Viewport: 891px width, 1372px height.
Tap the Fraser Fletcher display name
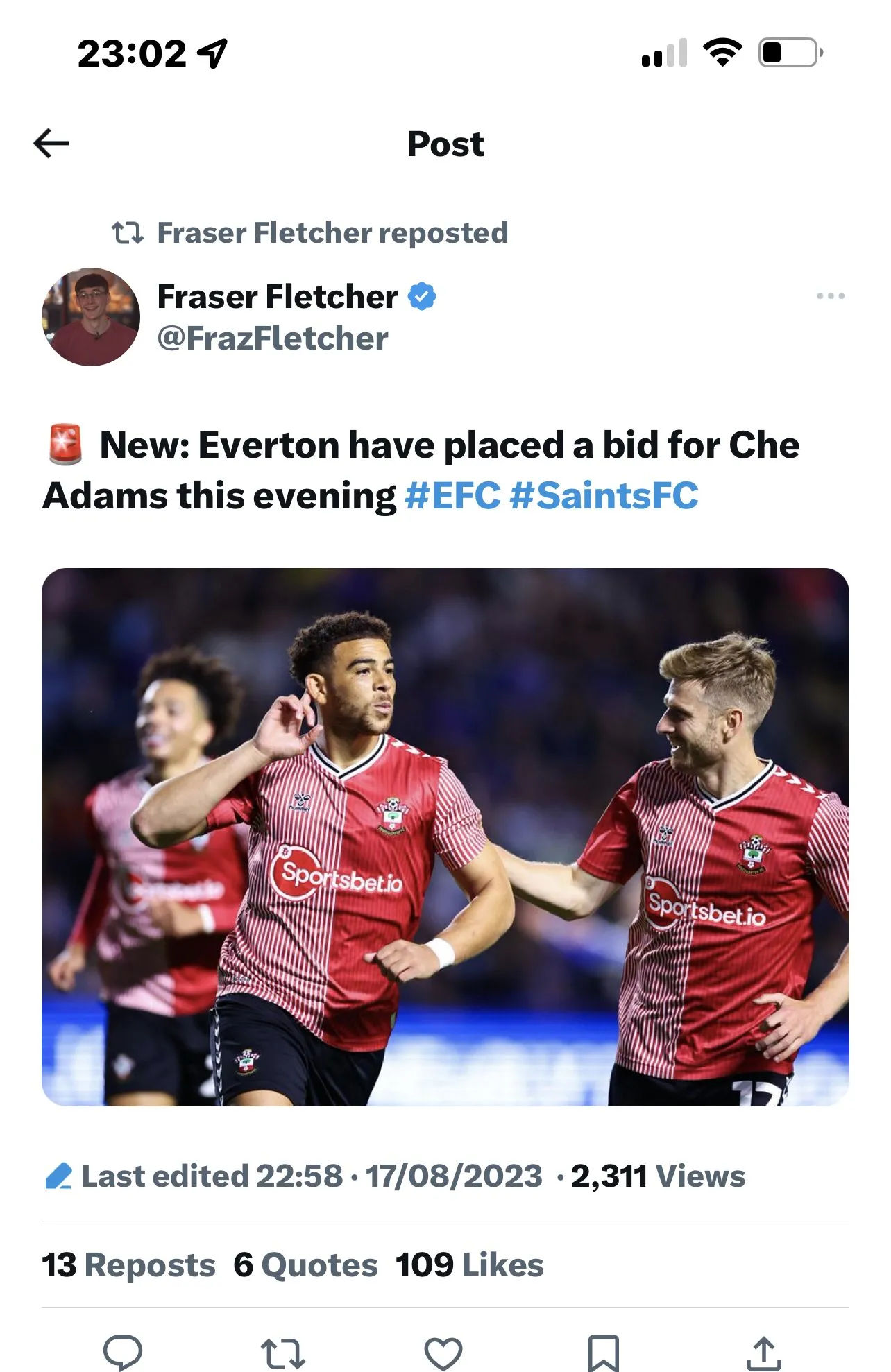[x=278, y=296]
